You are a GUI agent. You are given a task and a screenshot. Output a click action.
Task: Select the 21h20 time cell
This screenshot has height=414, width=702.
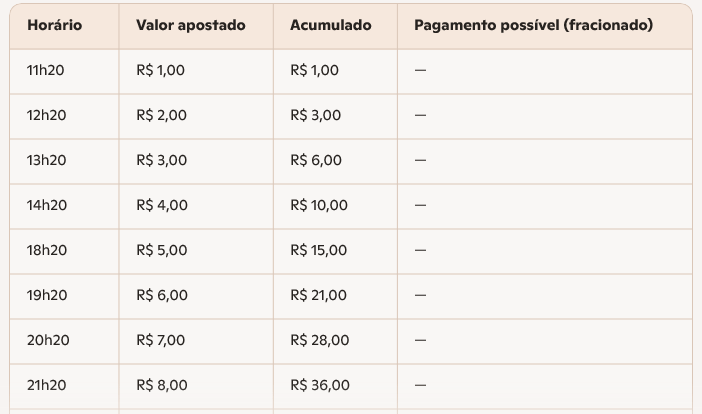click(x=46, y=386)
